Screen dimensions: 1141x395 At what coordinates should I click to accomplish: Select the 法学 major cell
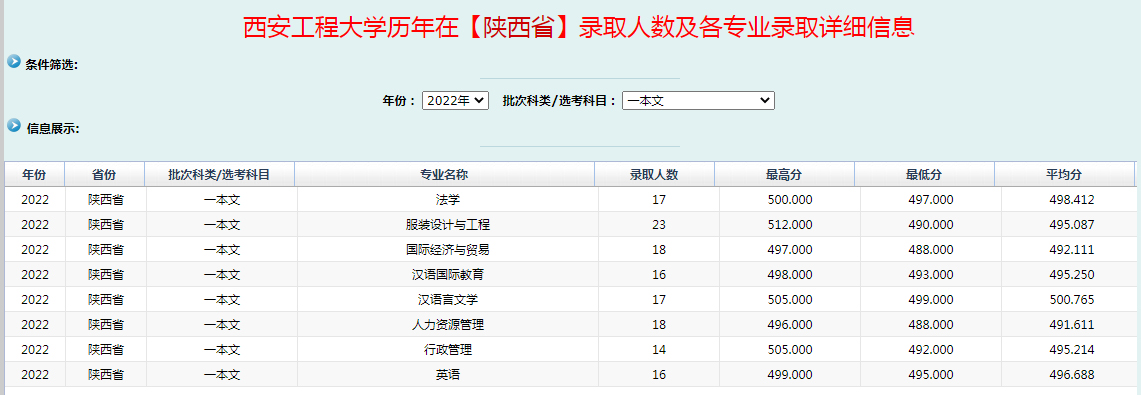point(448,199)
